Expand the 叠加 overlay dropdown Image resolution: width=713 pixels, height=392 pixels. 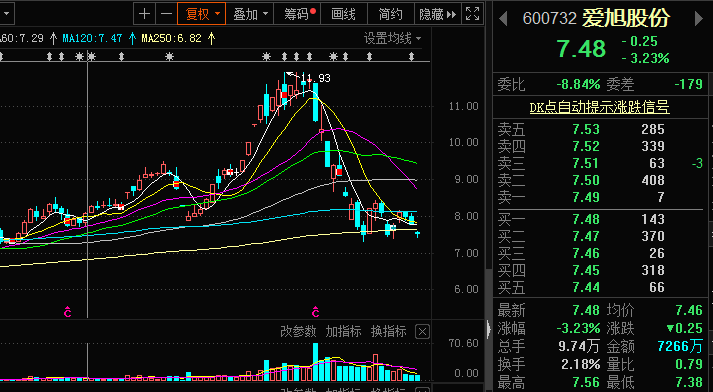click(x=250, y=14)
